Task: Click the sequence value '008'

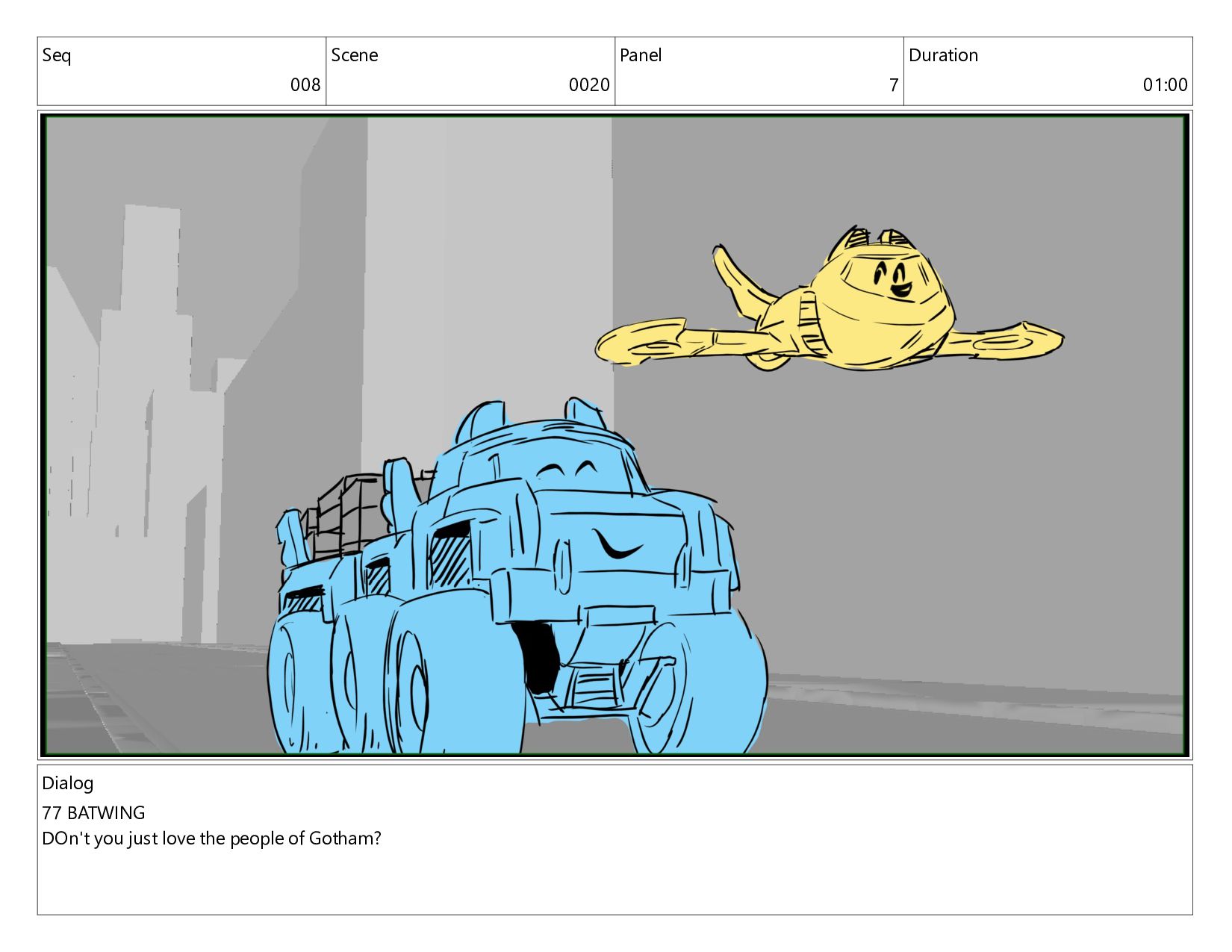Action: point(305,85)
